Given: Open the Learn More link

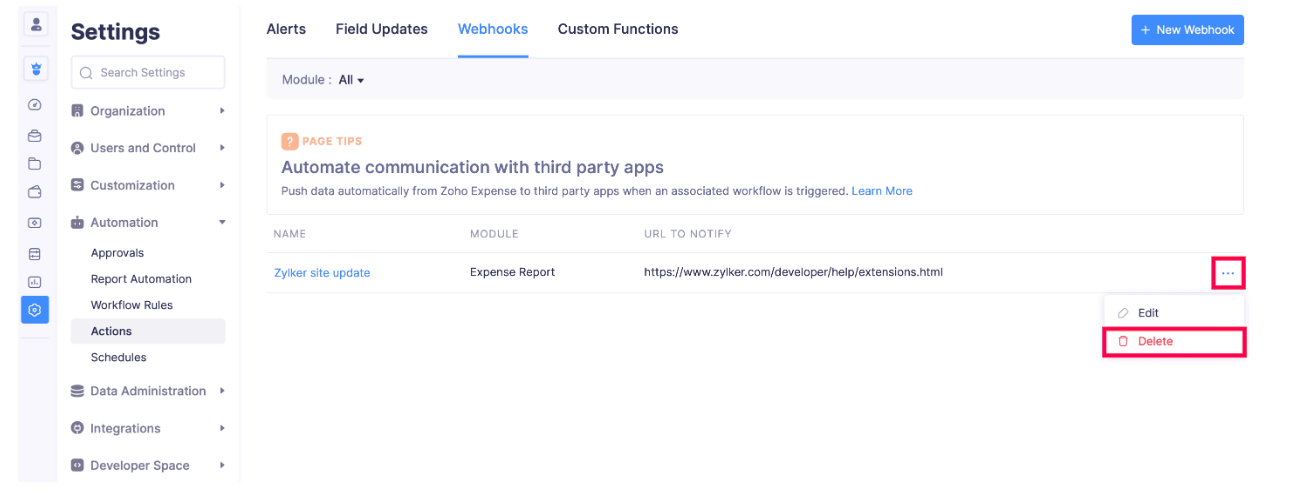Looking at the screenshot, I should [x=881, y=191].
